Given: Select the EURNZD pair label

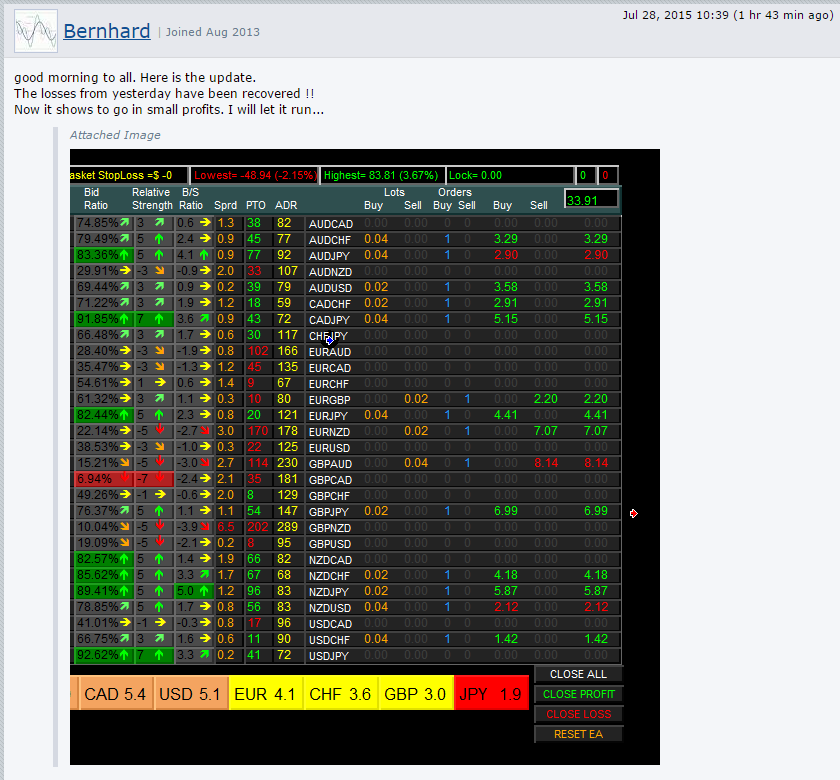Looking at the screenshot, I should pyautogui.click(x=329, y=432).
